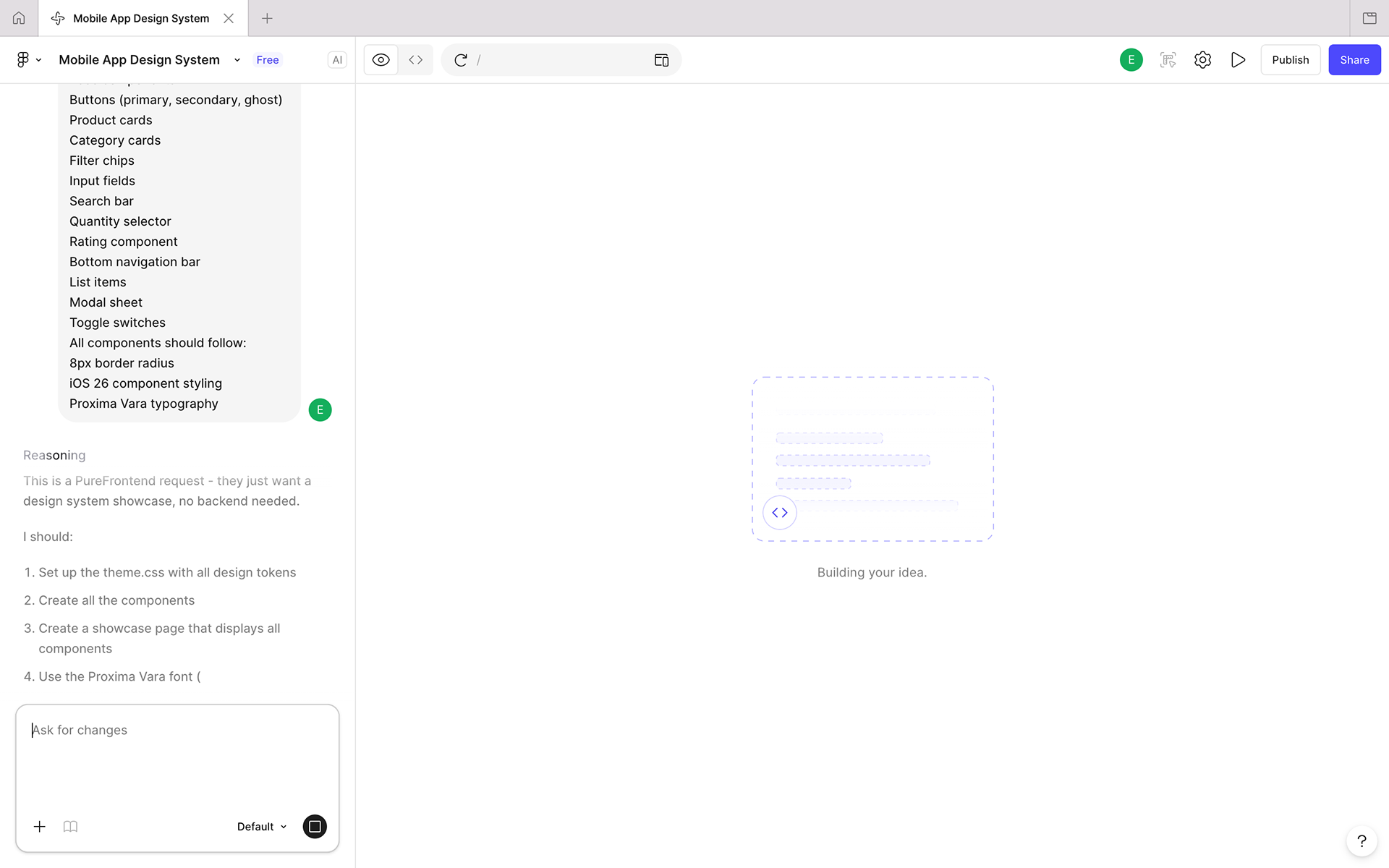Open a new tab with plus
1389x868 pixels.
coord(267,18)
